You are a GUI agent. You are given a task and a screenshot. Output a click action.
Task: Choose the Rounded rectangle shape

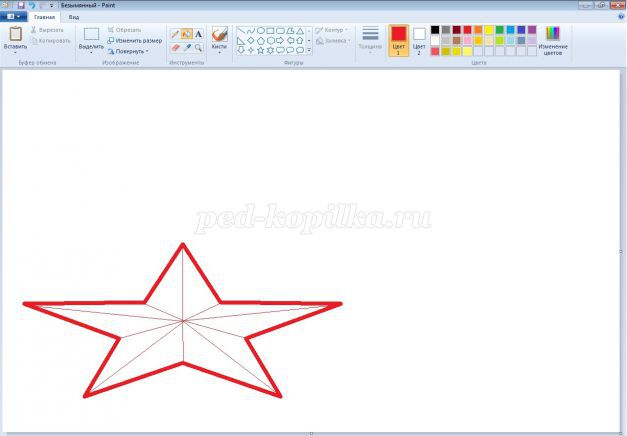pos(280,31)
